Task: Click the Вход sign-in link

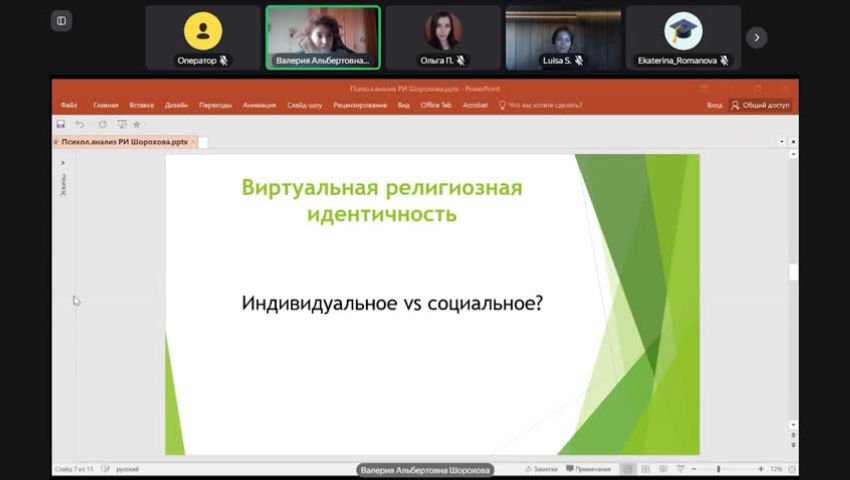Action: pos(714,105)
